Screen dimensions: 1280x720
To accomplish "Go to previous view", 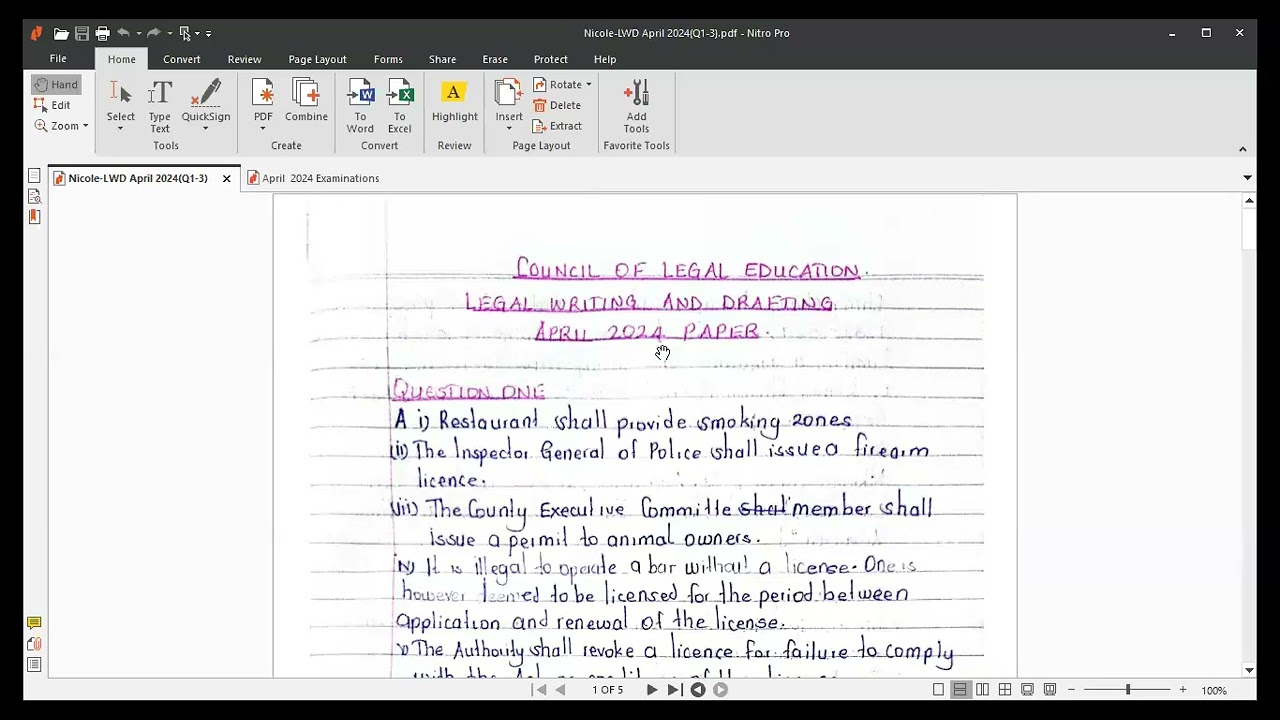I will pyautogui.click(x=698, y=690).
